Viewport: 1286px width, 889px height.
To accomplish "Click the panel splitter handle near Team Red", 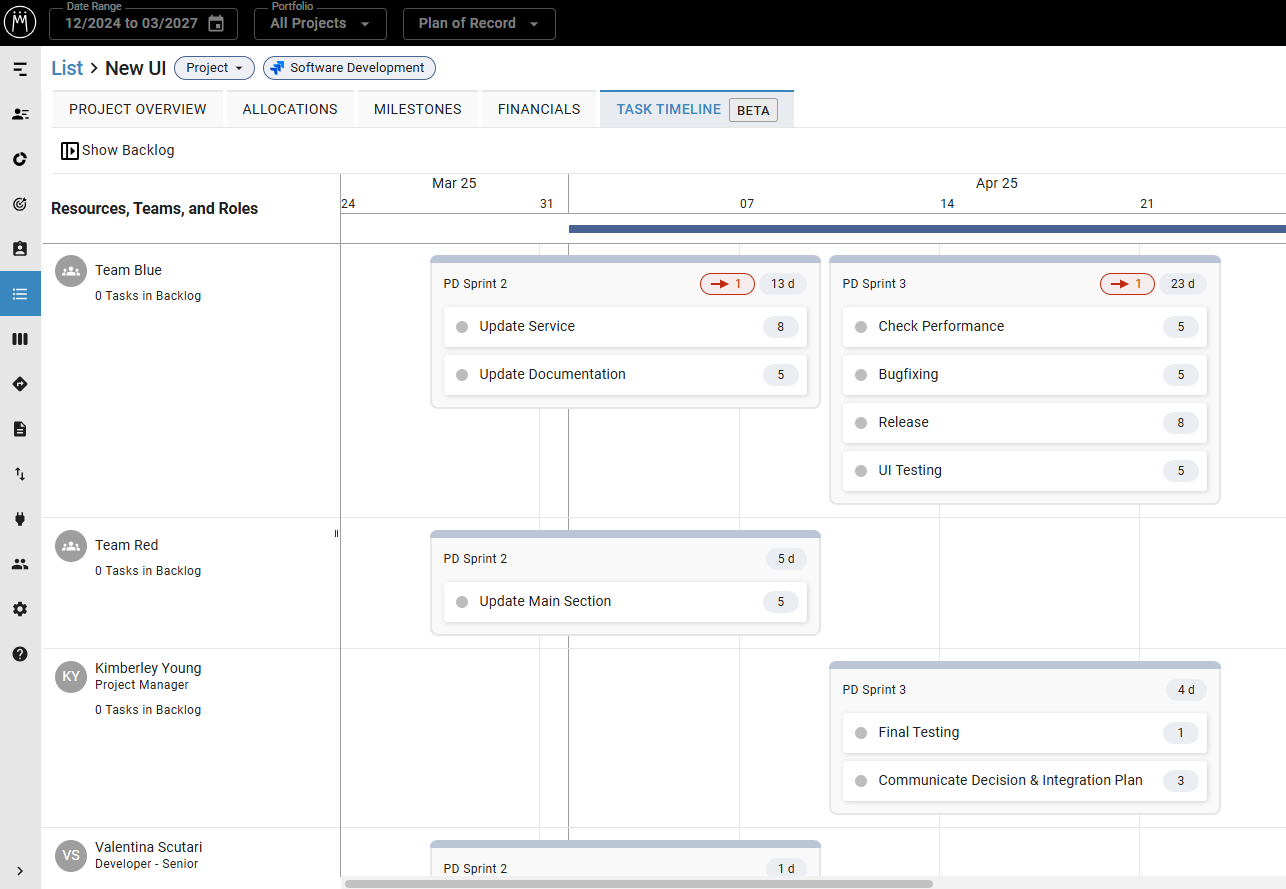I will [336, 534].
